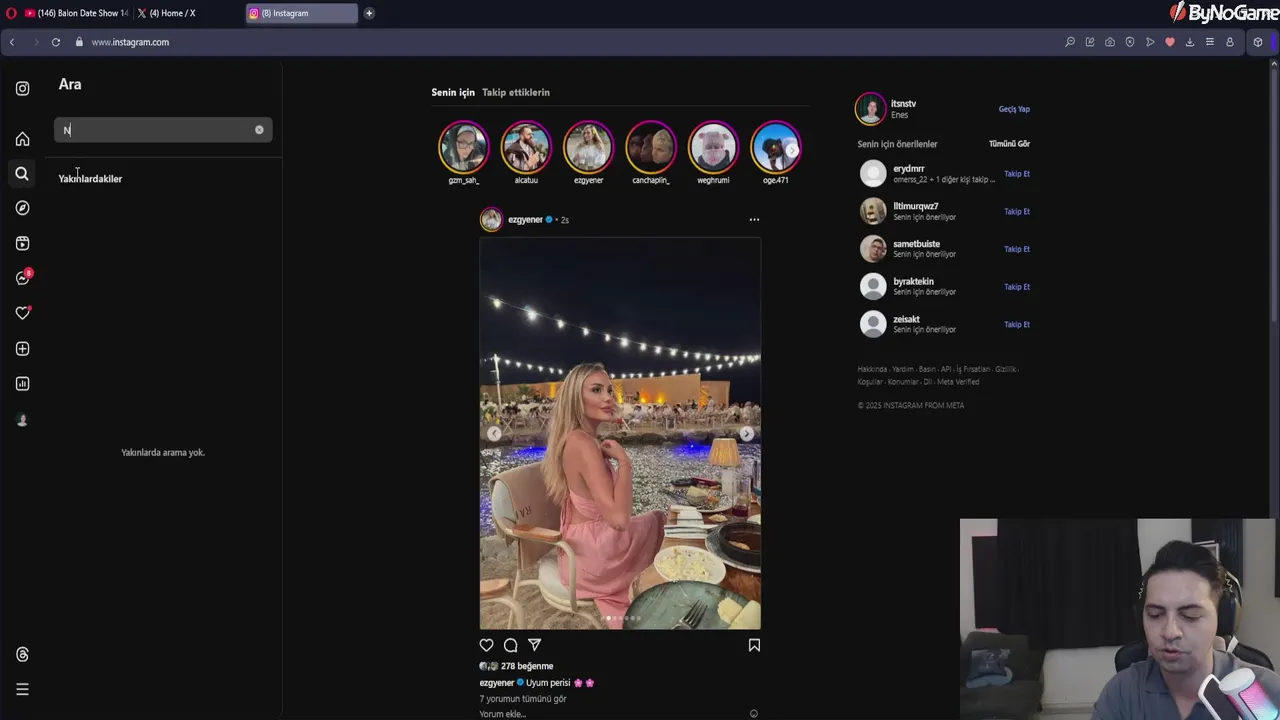The width and height of the screenshot is (1280, 720).
Task: Open the browser zoom-out magnifier icon
Action: 1070,42
